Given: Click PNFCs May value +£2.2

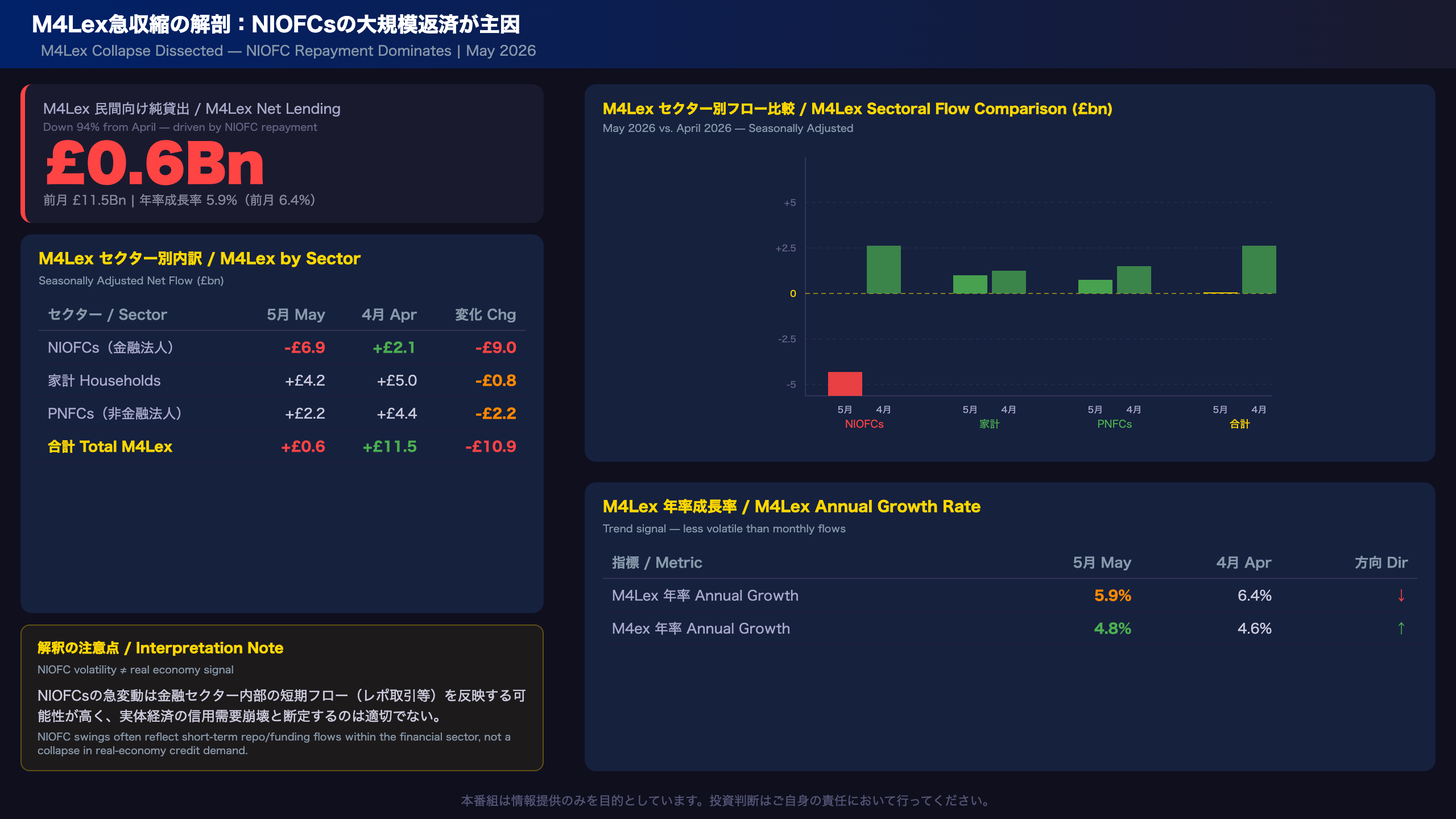Looking at the screenshot, I should (305, 413).
